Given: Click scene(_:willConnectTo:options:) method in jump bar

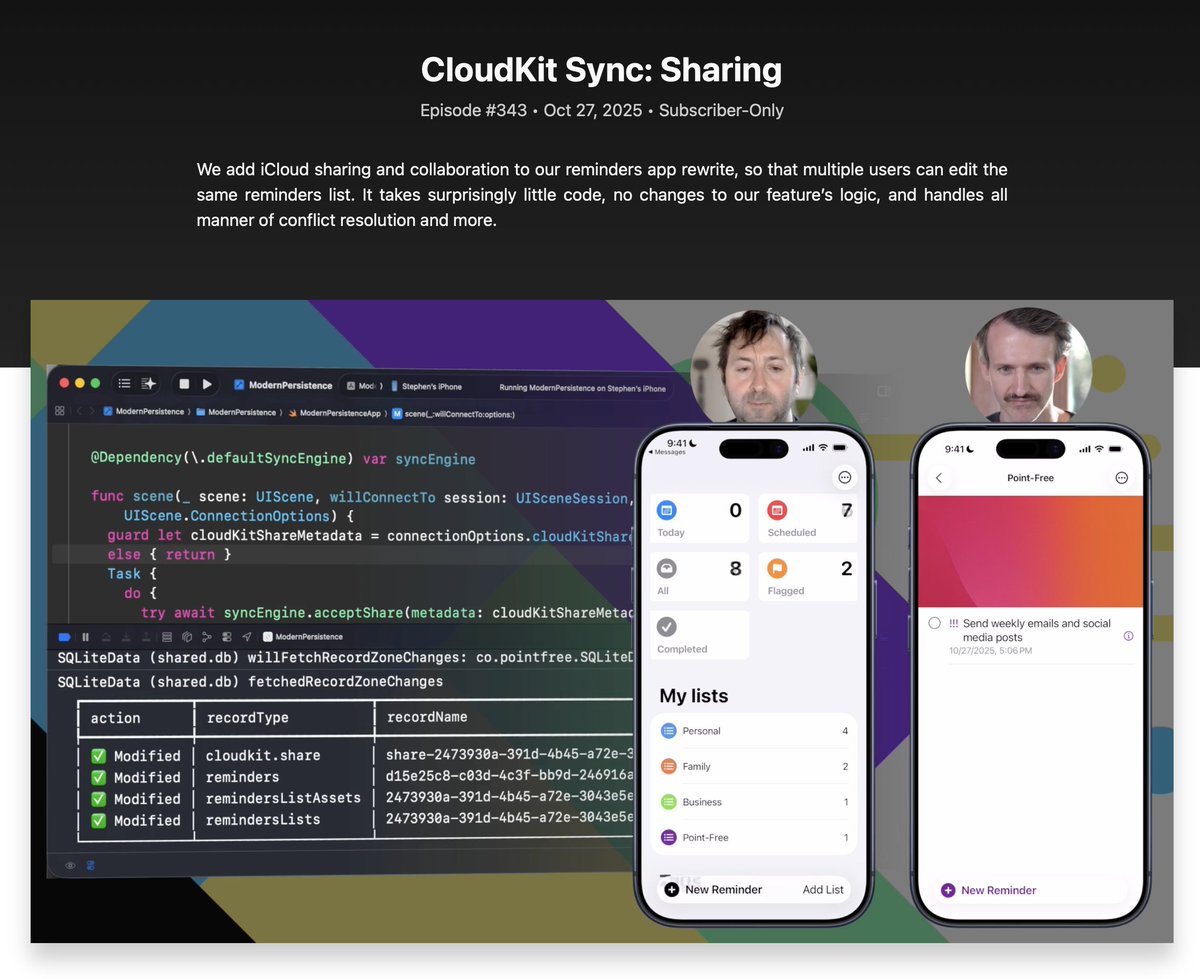Looking at the screenshot, I should coord(452,412).
